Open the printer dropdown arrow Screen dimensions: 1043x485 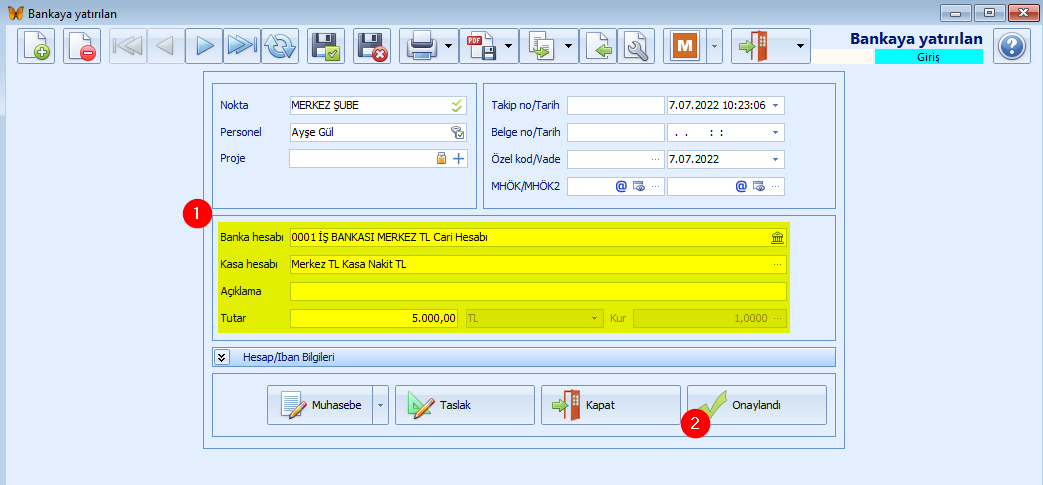tap(448, 46)
